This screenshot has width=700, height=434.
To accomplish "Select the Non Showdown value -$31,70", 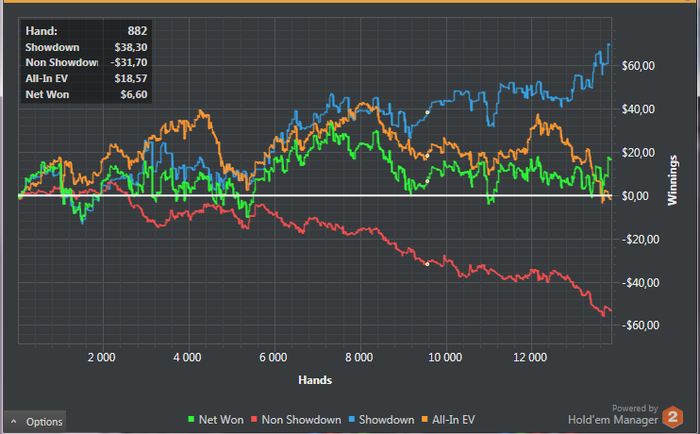I will (129, 63).
